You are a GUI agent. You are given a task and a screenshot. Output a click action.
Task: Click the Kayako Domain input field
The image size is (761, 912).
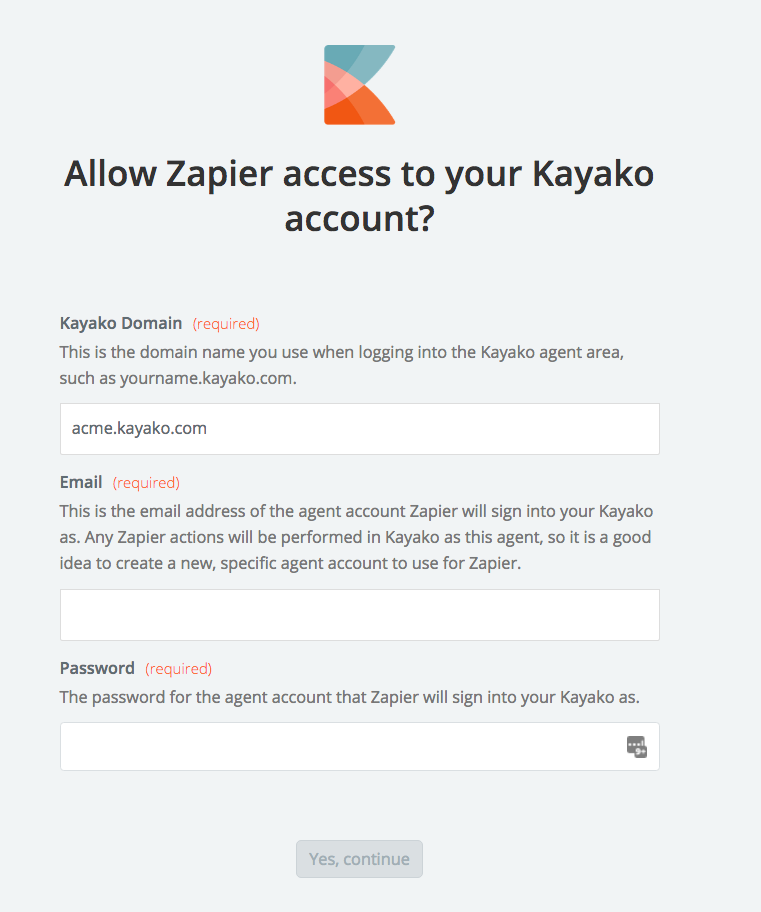pyautogui.click(x=360, y=429)
